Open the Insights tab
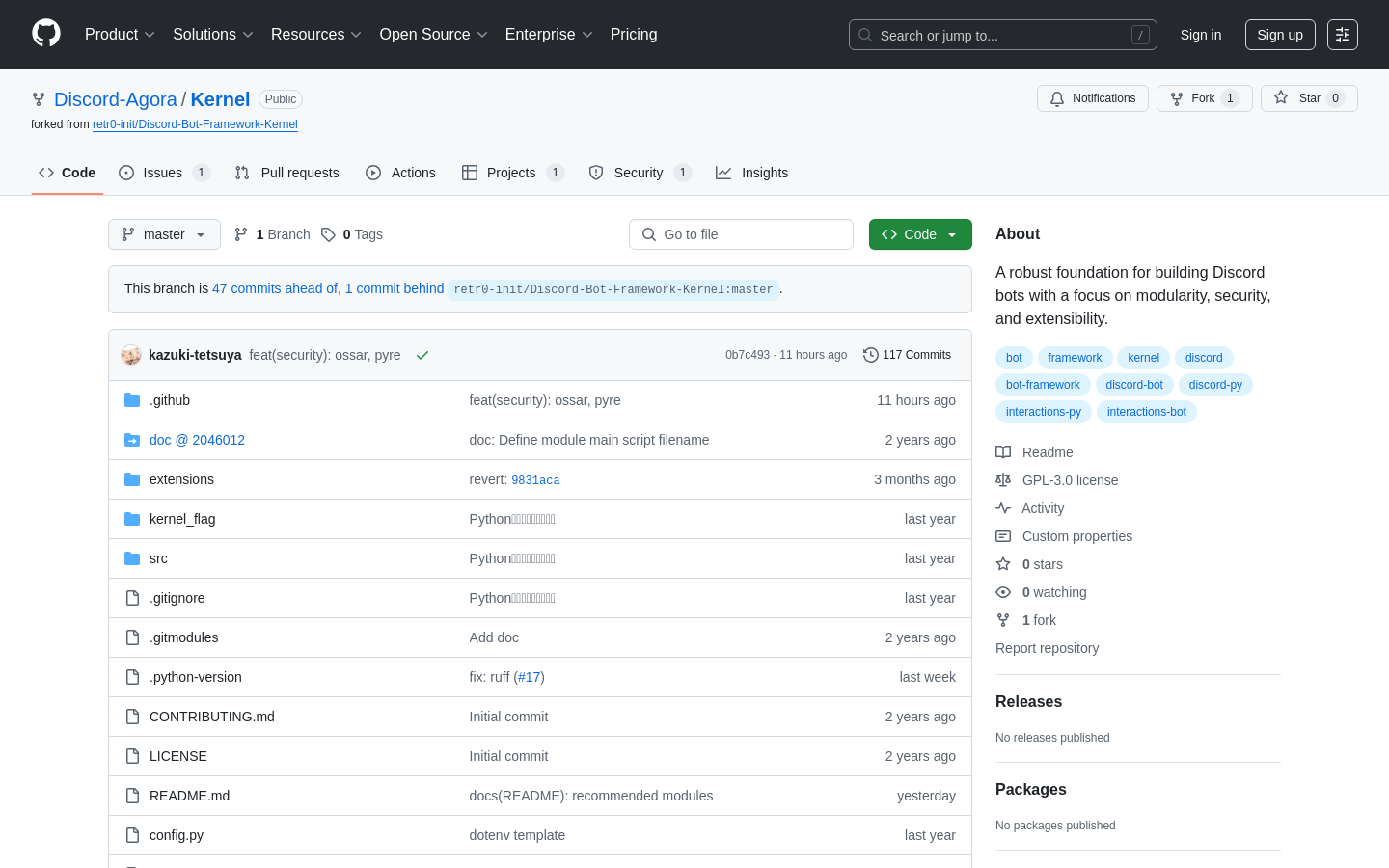This screenshot has height=868, width=1389. [752, 173]
